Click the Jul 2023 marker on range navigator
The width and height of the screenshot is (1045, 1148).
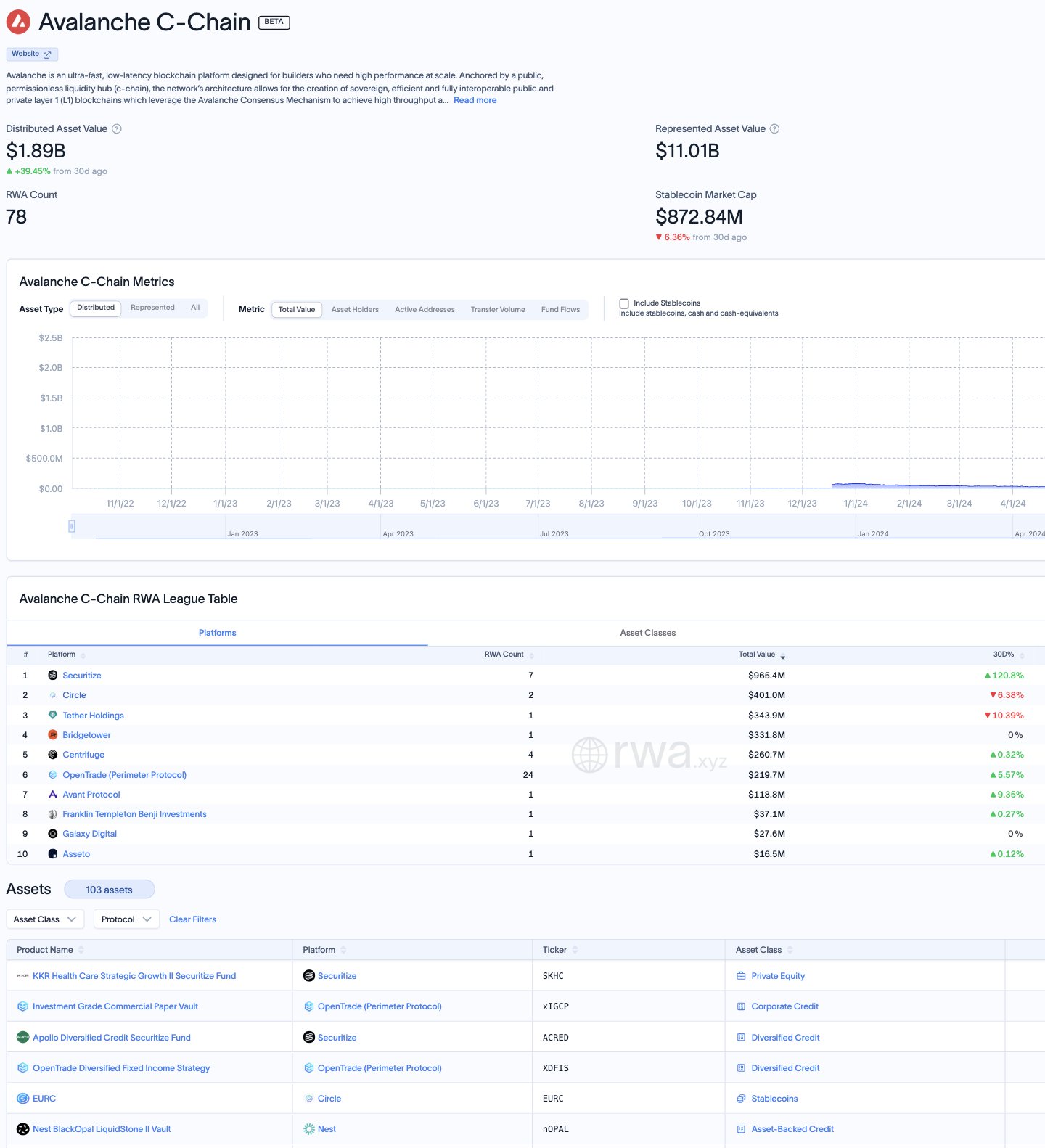click(x=554, y=534)
